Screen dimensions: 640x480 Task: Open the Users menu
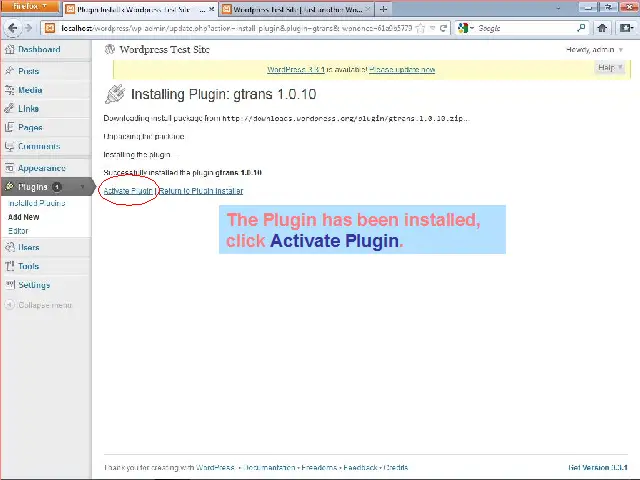click(x=29, y=247)
